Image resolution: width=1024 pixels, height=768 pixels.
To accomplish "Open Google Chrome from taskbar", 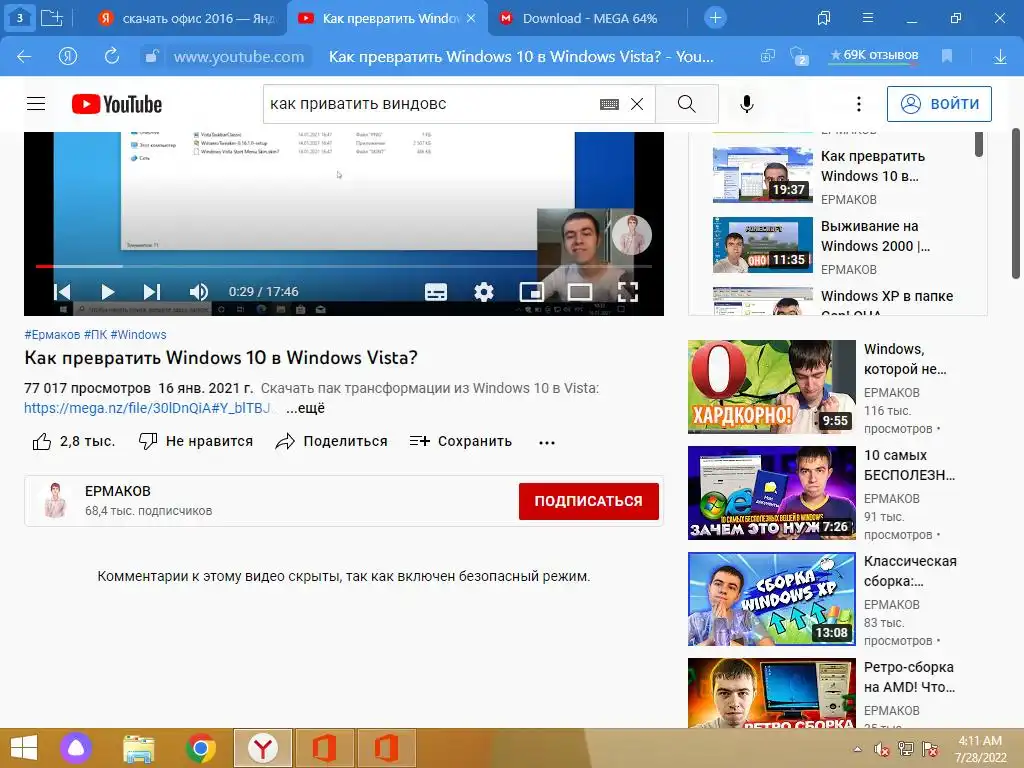I will tap(200, 748).
